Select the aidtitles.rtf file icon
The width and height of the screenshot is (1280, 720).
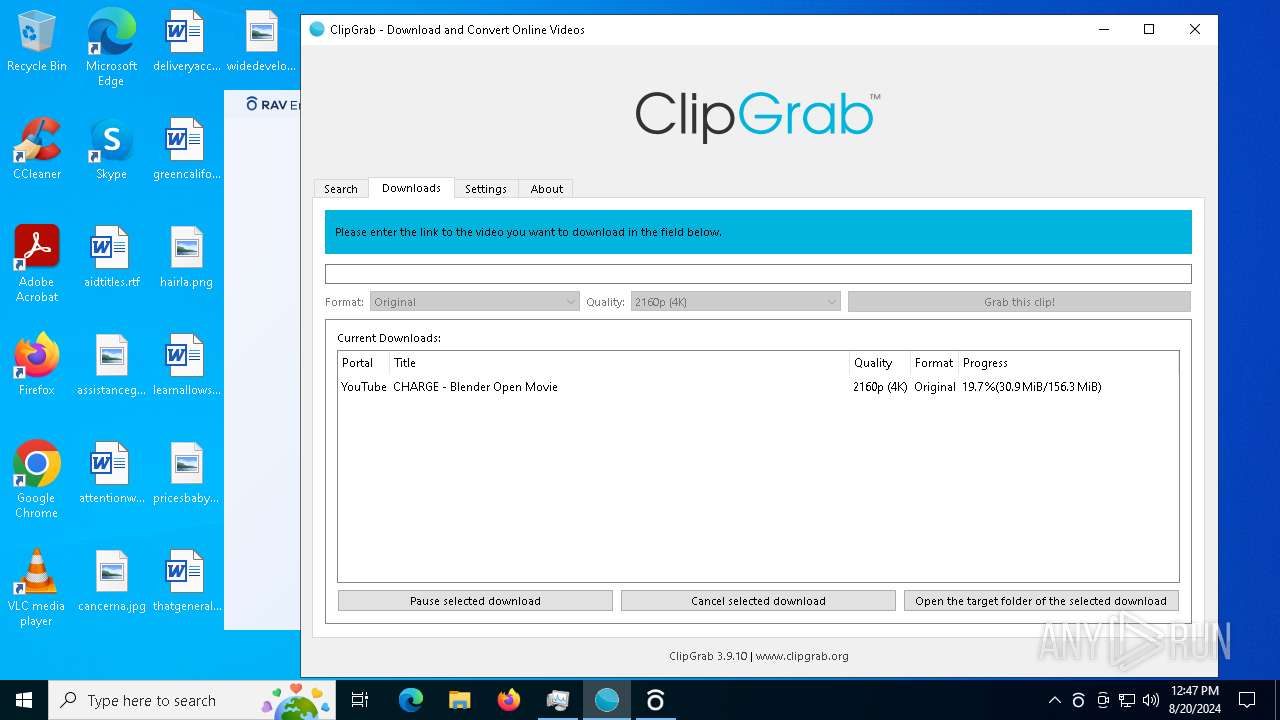pos(111,258)
